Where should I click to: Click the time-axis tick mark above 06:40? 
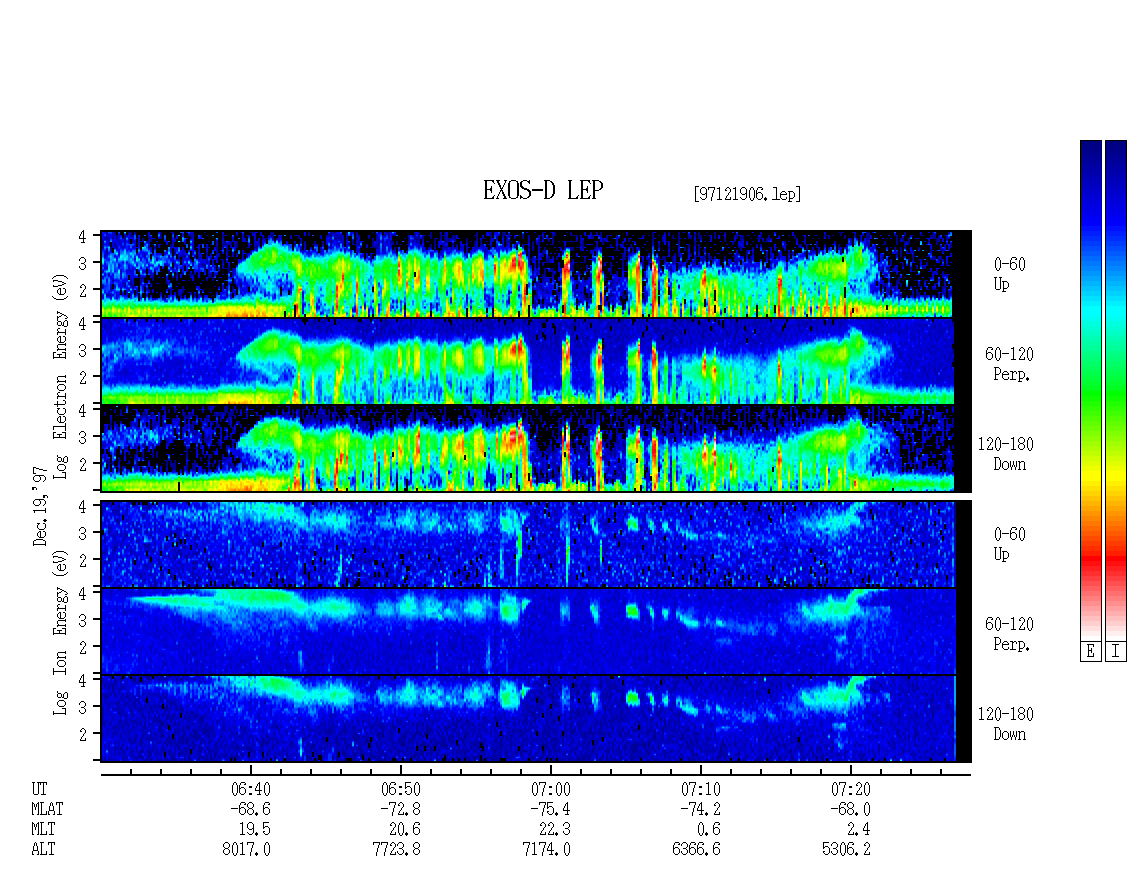click(251, 769)
